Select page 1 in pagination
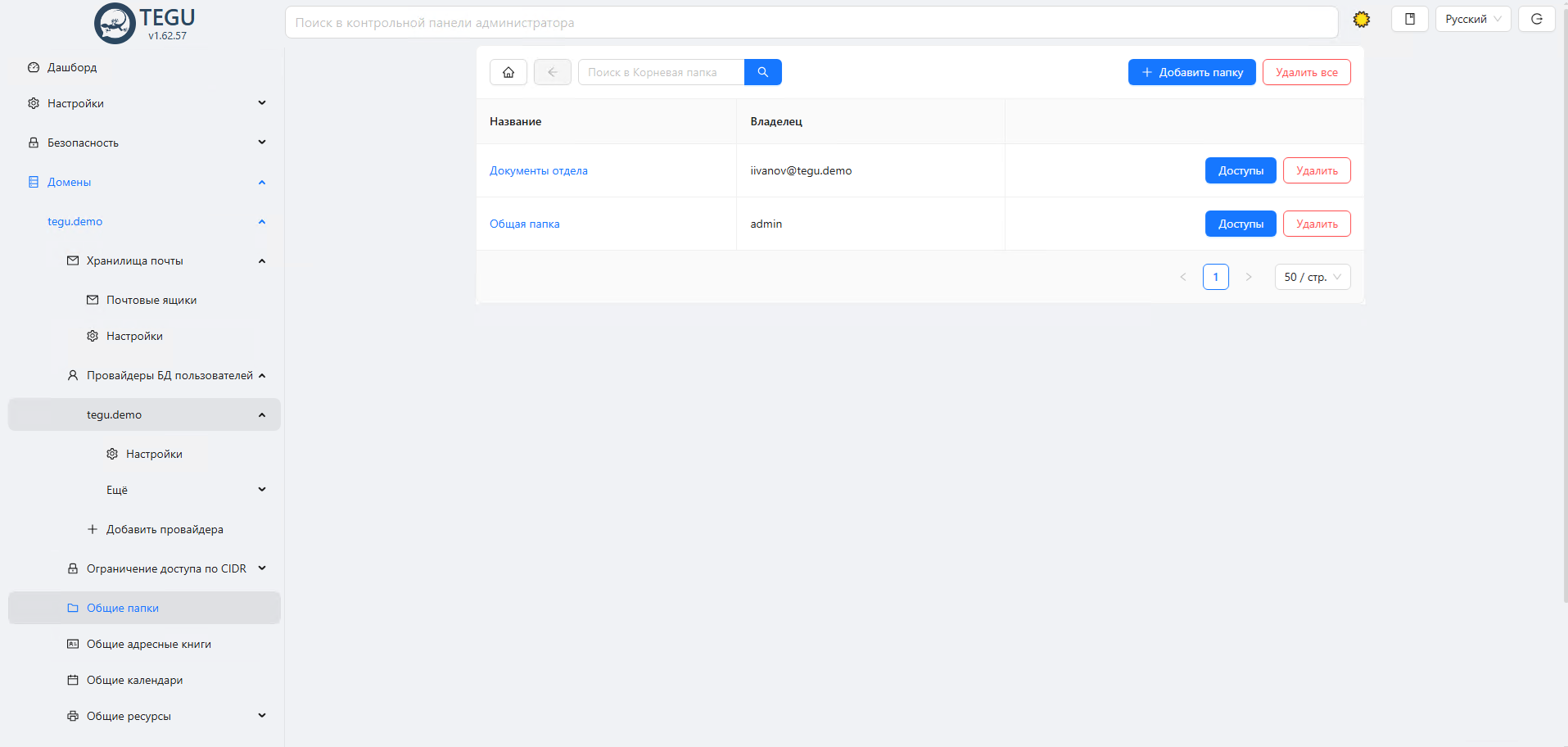Screen dimensions: 1568x747 coord(1215,277)
